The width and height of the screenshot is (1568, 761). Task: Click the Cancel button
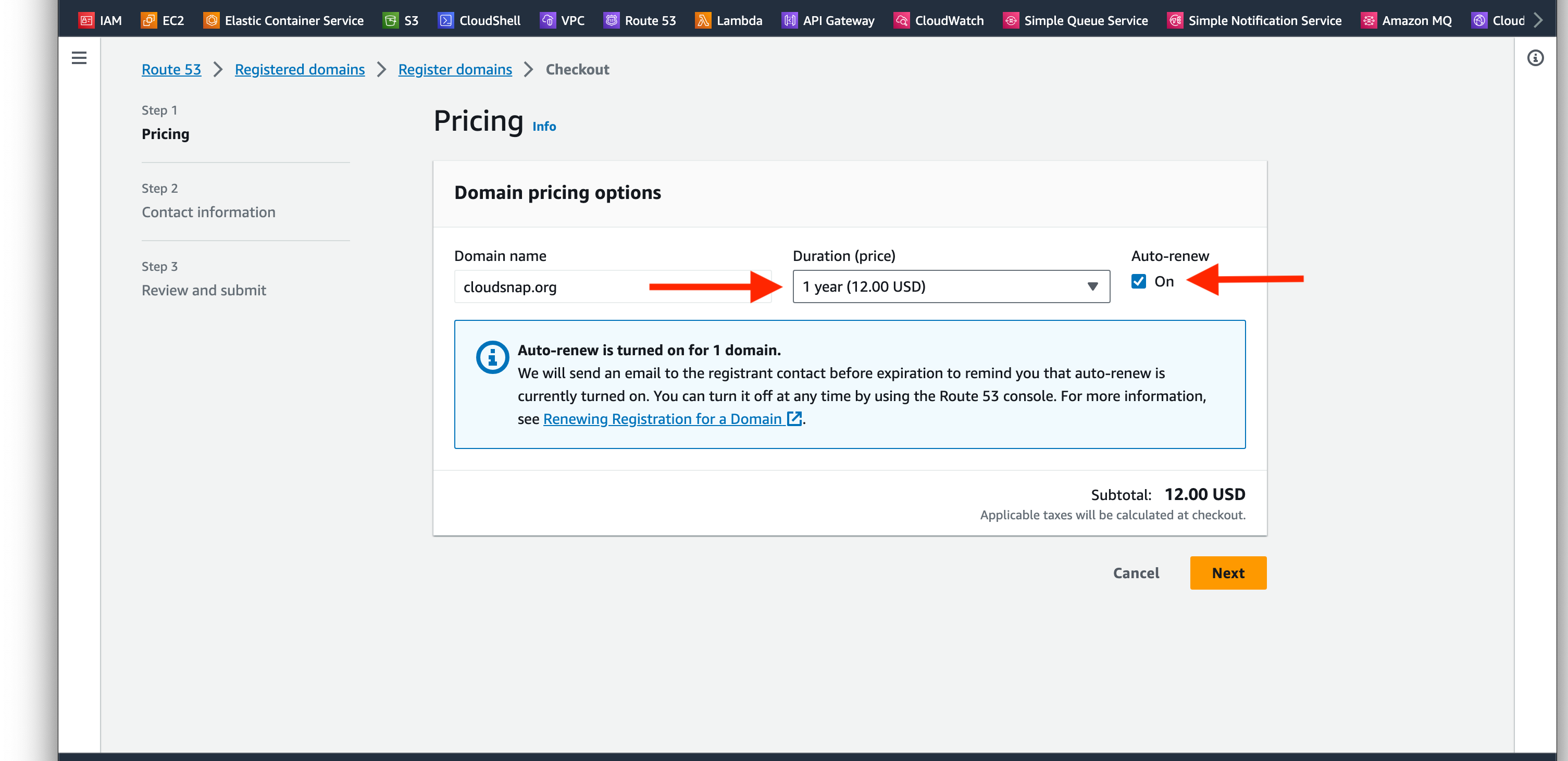pos(1136,573)
